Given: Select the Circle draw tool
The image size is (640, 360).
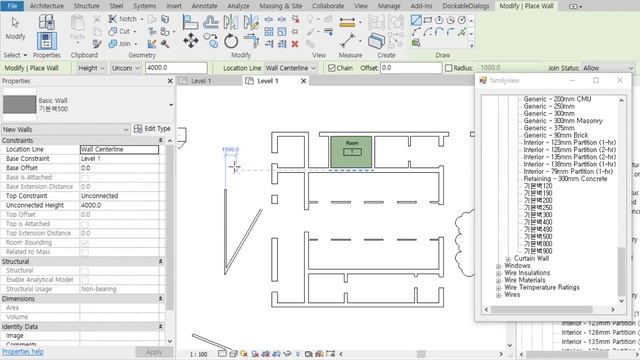Looking at the screenshot, I should [462, 20].
